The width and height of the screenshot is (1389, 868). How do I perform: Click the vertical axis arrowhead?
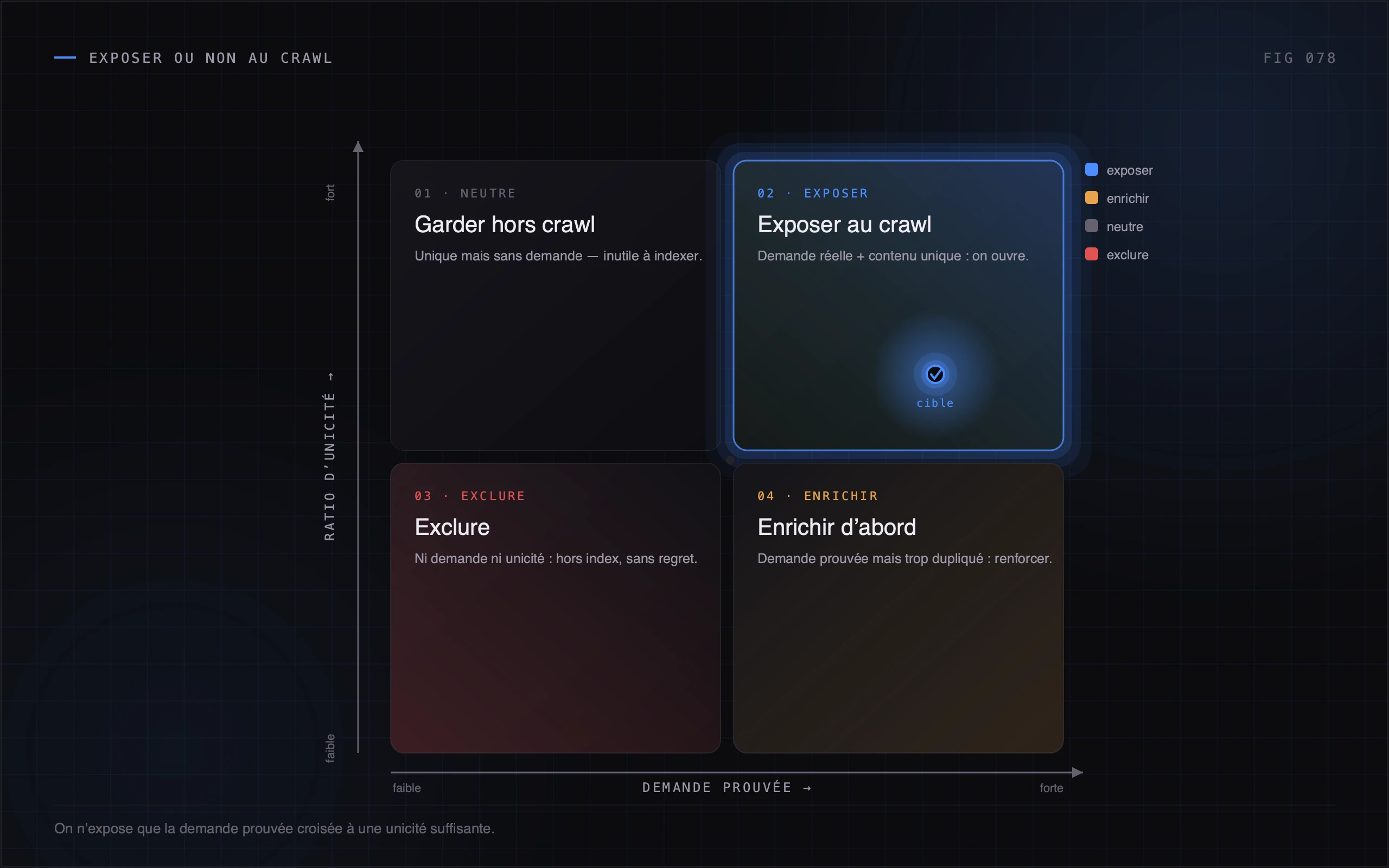coord(358,147)
